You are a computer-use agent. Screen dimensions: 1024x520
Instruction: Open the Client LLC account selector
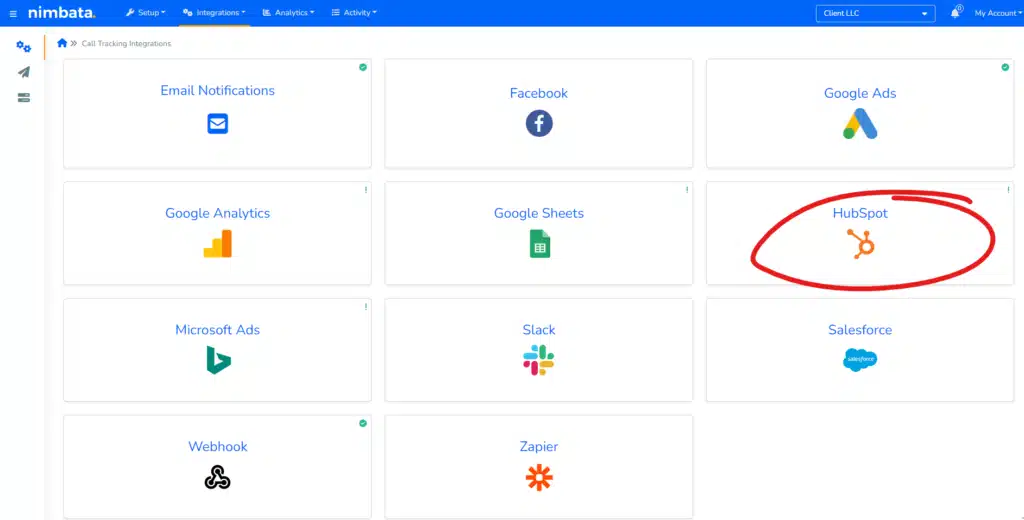coord(875,13)
